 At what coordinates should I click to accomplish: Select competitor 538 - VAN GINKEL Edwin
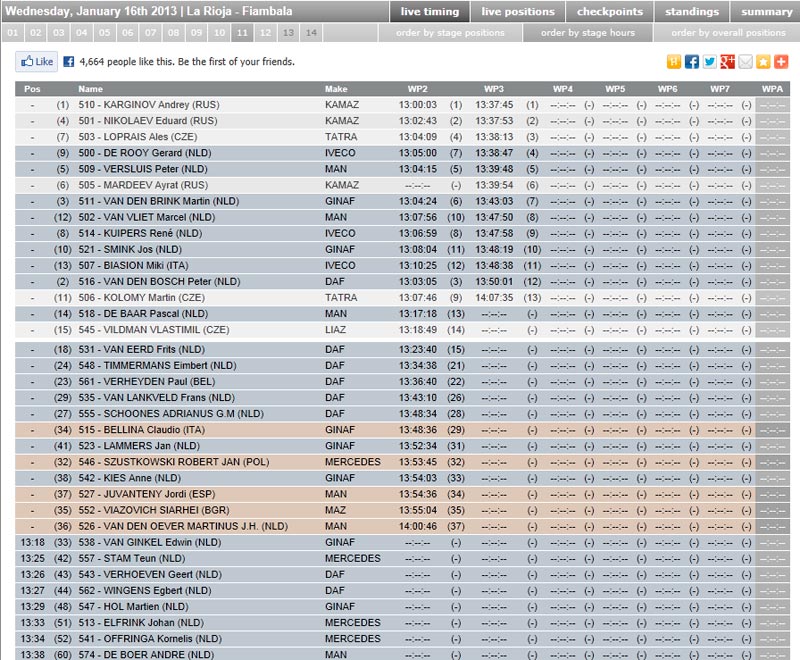tap(150, 542)
